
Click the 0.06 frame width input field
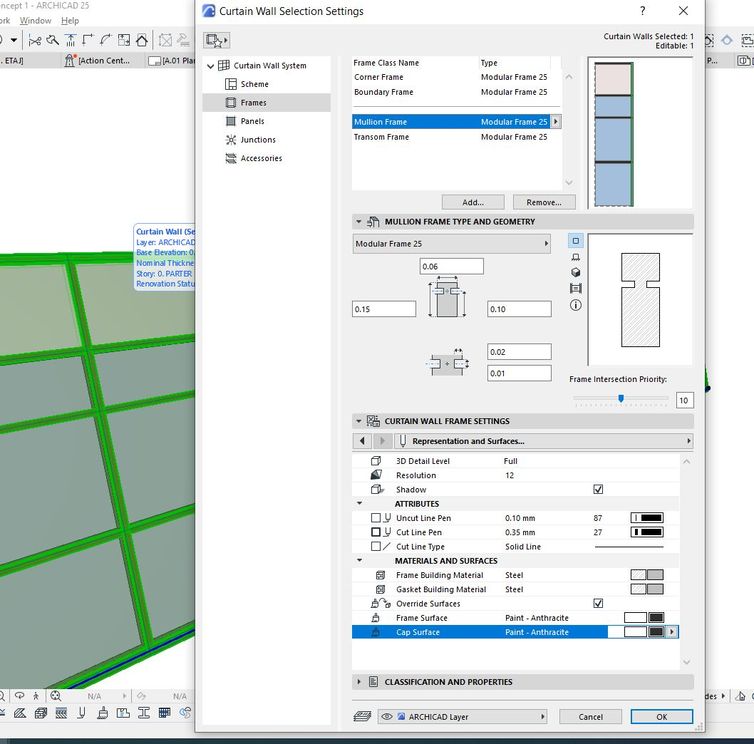click(451, 266)
